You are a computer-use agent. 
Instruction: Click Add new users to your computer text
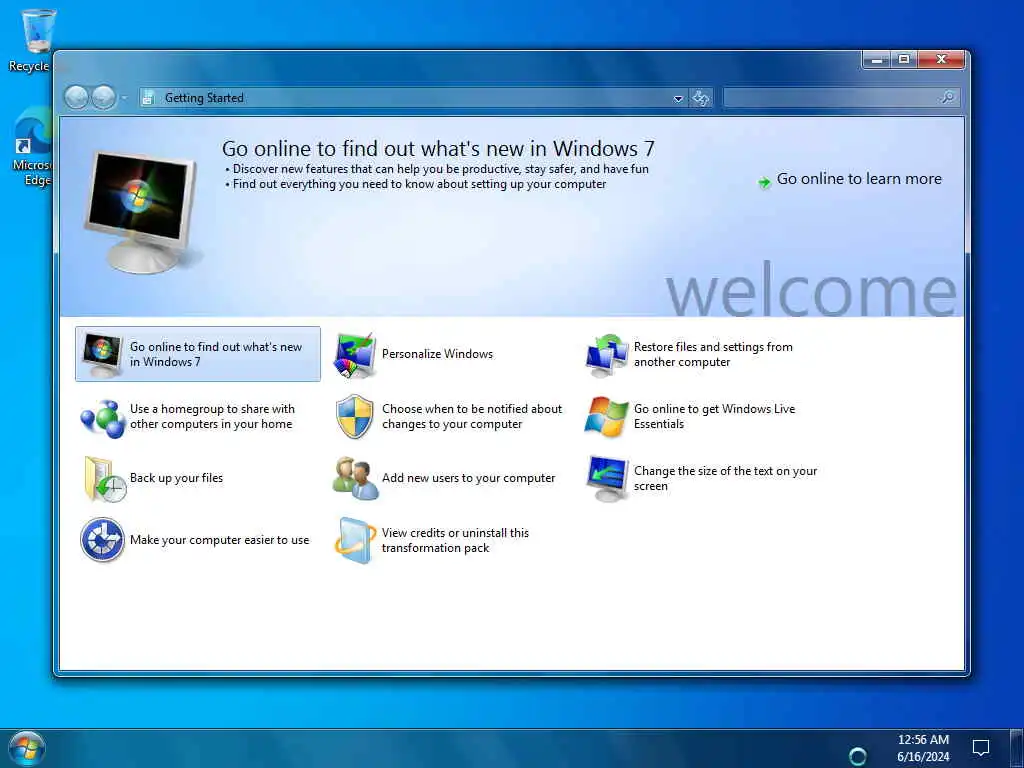tap(468, 478)
